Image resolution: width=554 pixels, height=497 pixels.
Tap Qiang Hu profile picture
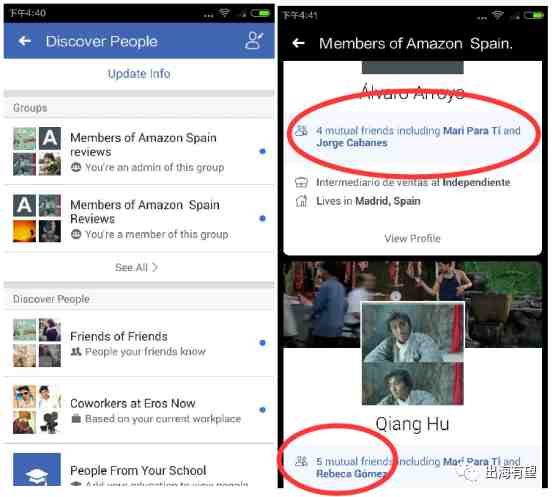point(413,353)
